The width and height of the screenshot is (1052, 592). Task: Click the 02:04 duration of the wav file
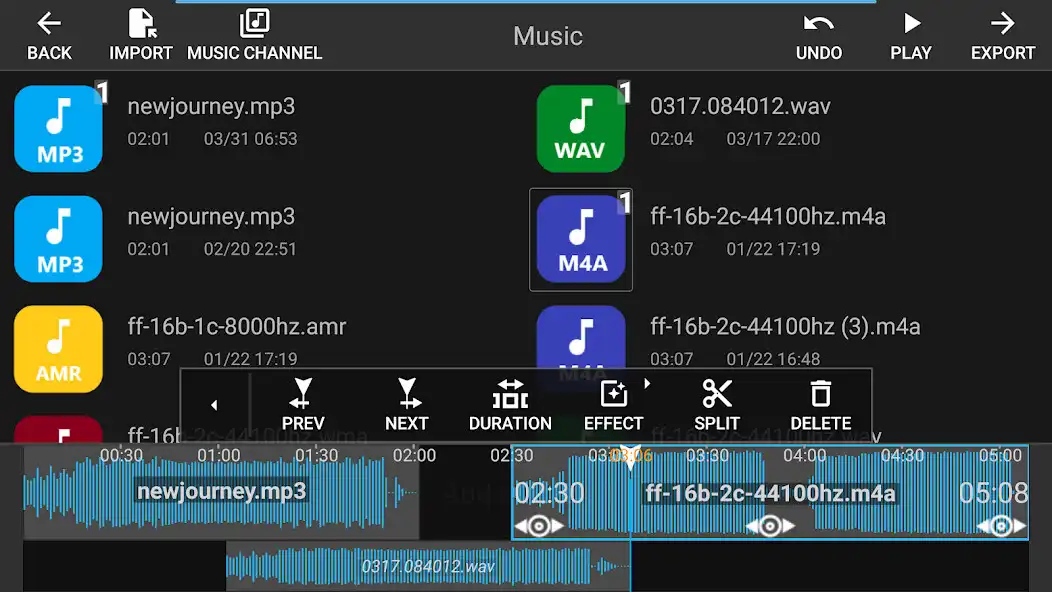[671, 139]
